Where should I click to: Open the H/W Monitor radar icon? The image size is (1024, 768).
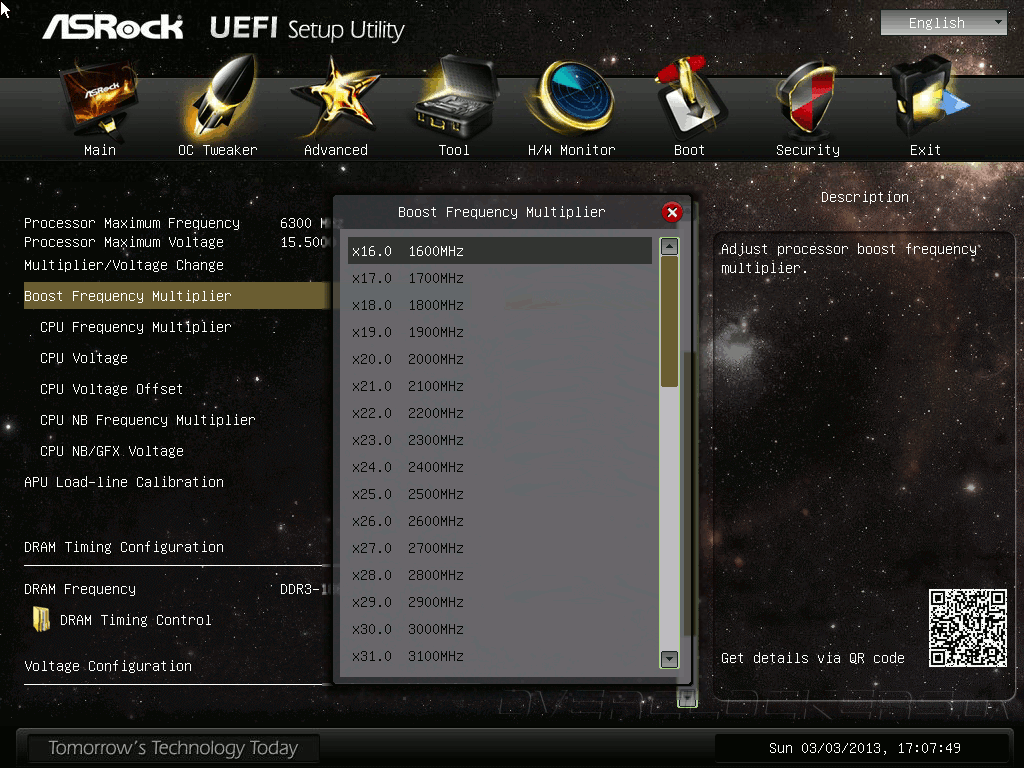click(x=573, y=98)
